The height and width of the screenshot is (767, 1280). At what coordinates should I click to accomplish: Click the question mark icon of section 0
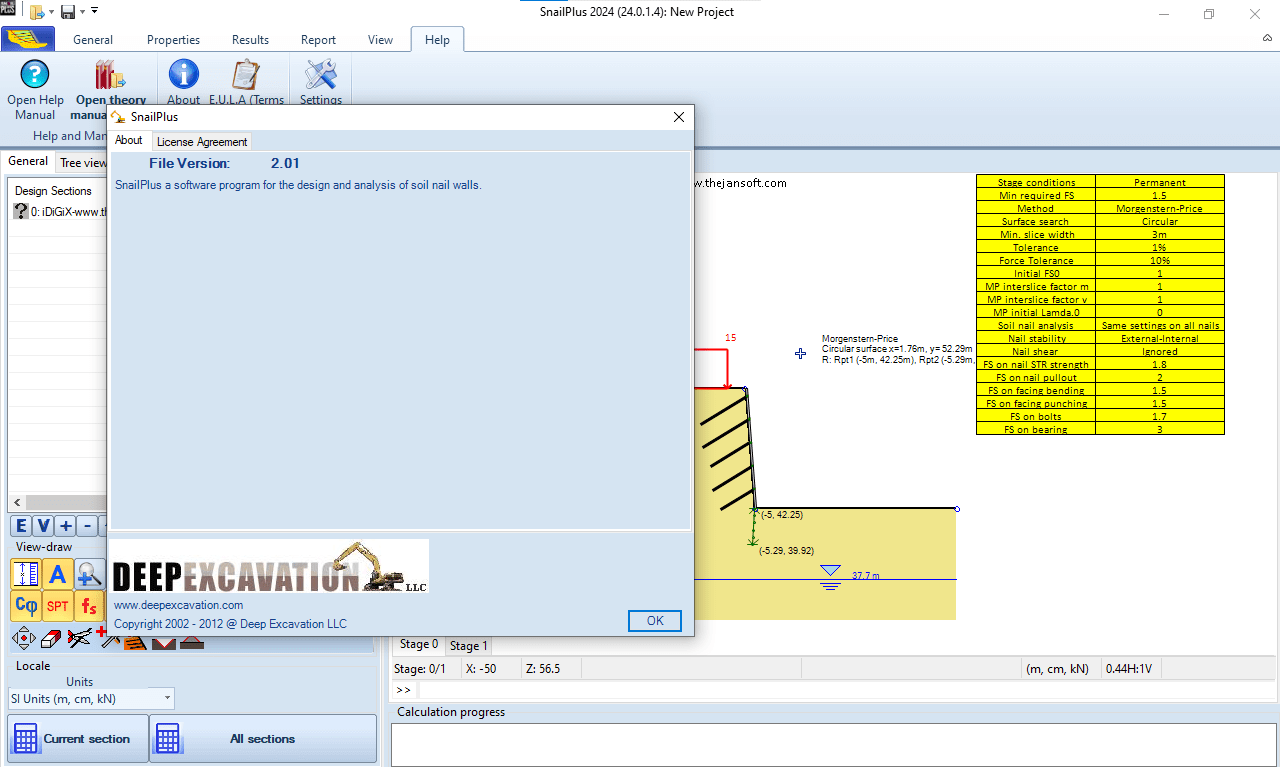coord(21,211)
